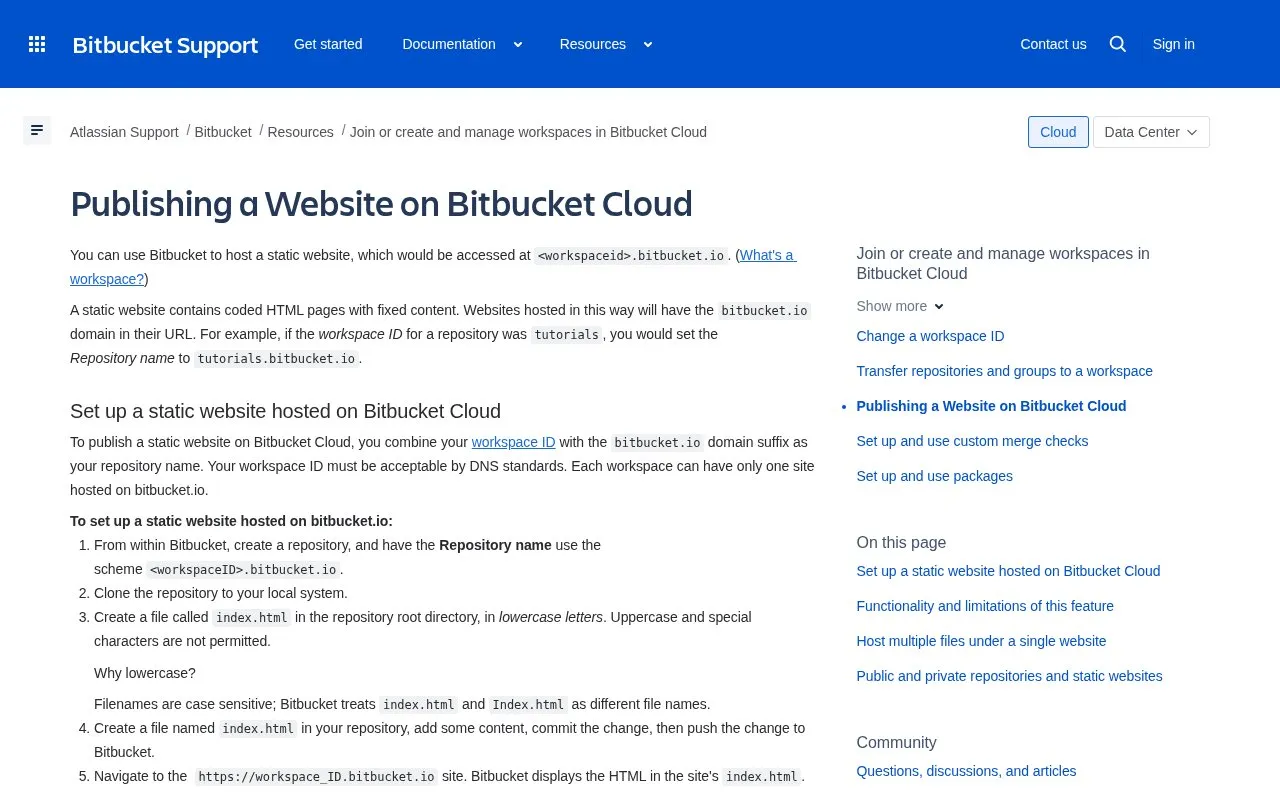Image resolution: width=1280 pixels, height=800 pixels.
Task: Jump to Public and private repositories section
Action: pyautogui.click(x=1009, y=676)
